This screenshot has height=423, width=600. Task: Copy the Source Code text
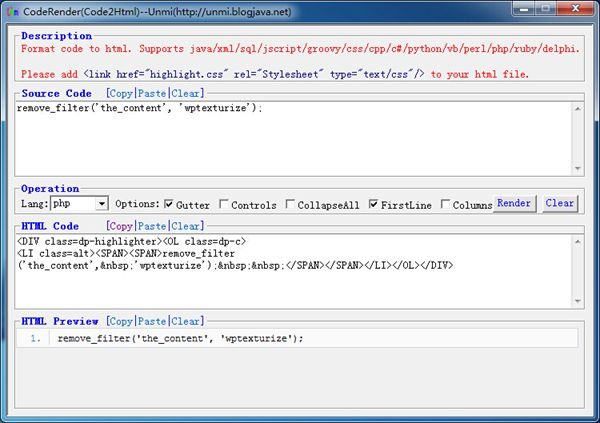[120, 93]
